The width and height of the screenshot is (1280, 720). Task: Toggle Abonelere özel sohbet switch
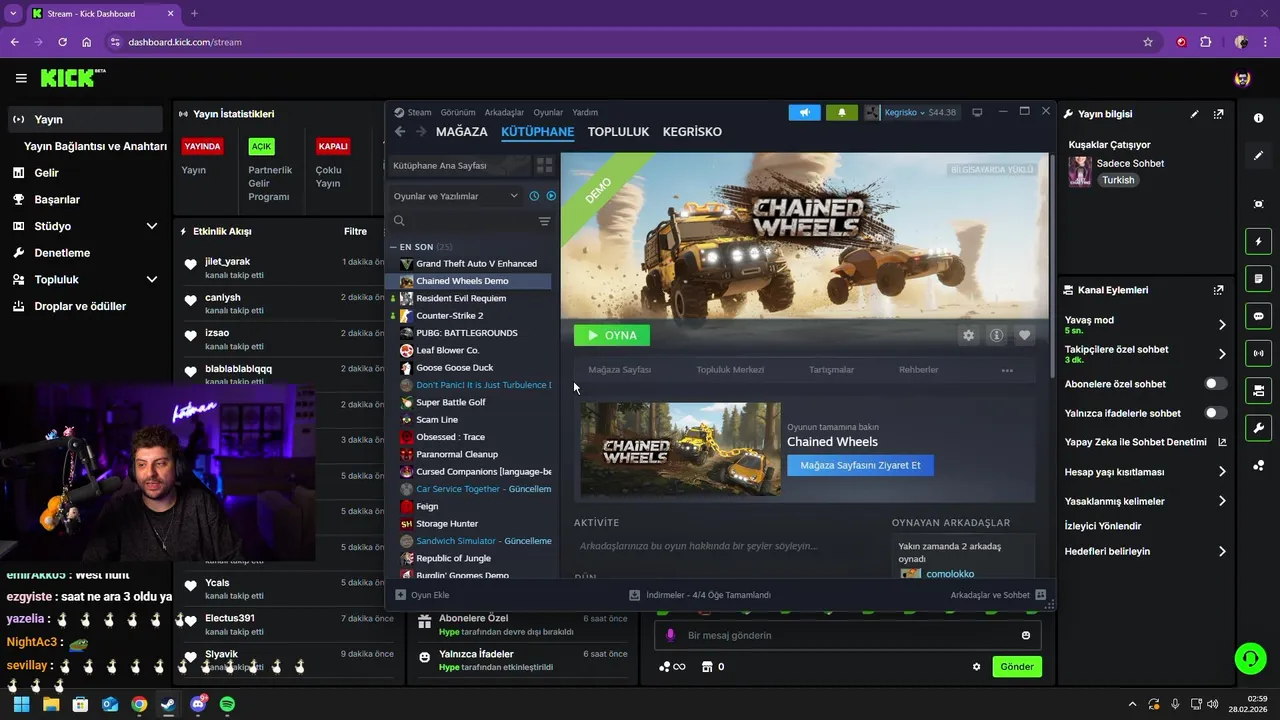(1216, 384)
